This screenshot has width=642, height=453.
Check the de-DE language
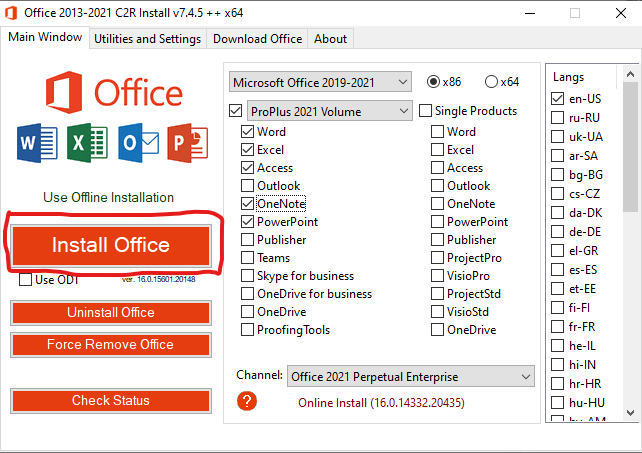coord(557,232)
